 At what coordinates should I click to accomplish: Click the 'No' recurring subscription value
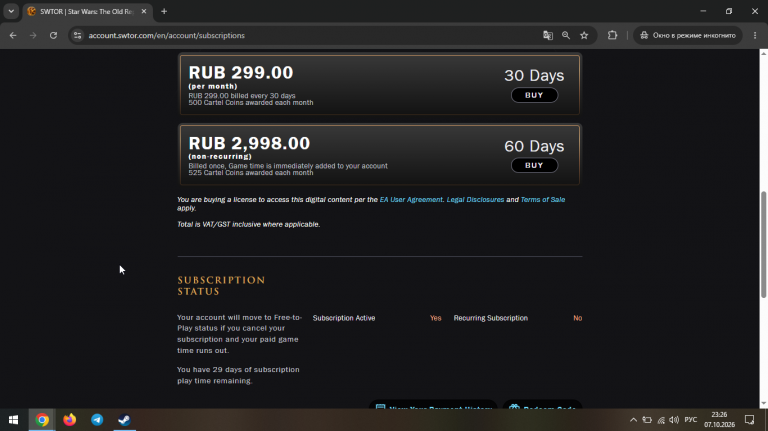pyautogui.click(x=577, y=318)
